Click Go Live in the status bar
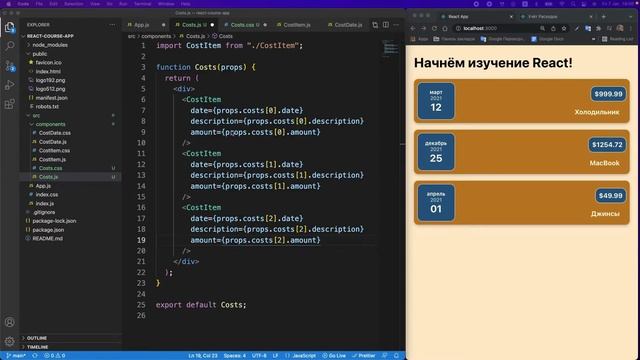640x360 pixels. coord(334,356)
